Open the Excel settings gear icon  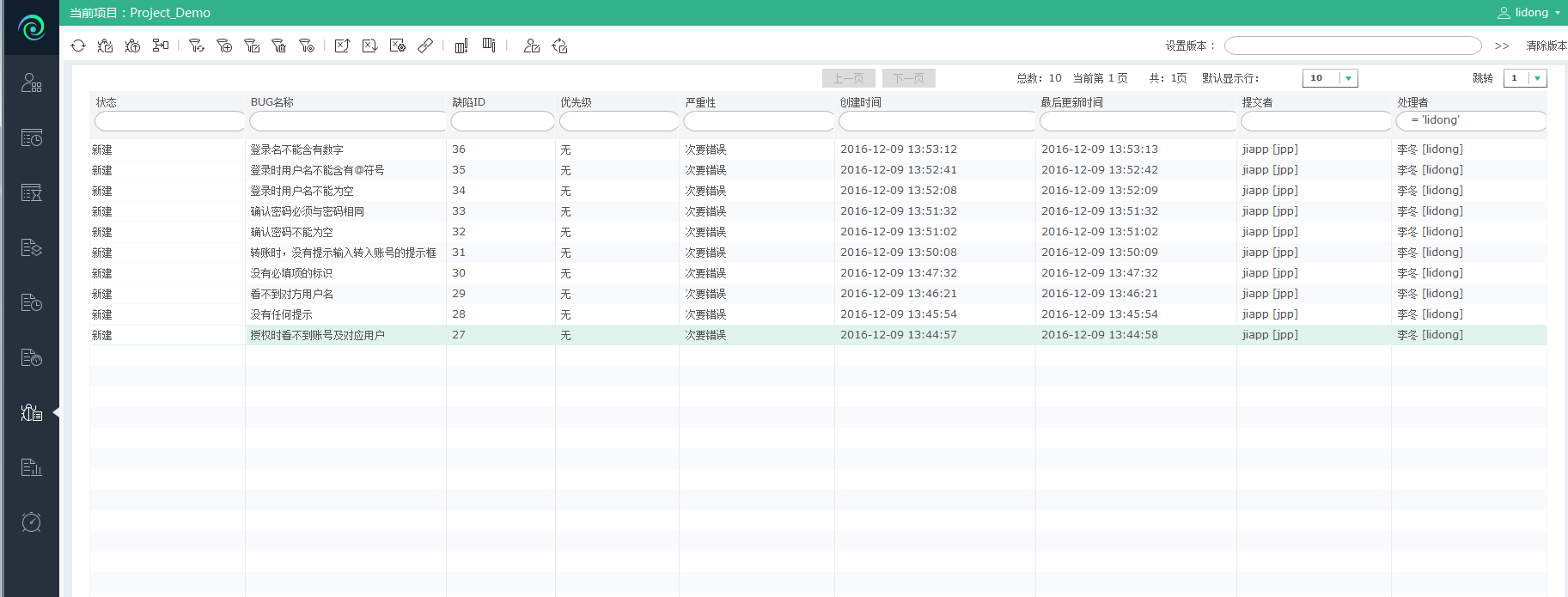click(x=397, y=46)
